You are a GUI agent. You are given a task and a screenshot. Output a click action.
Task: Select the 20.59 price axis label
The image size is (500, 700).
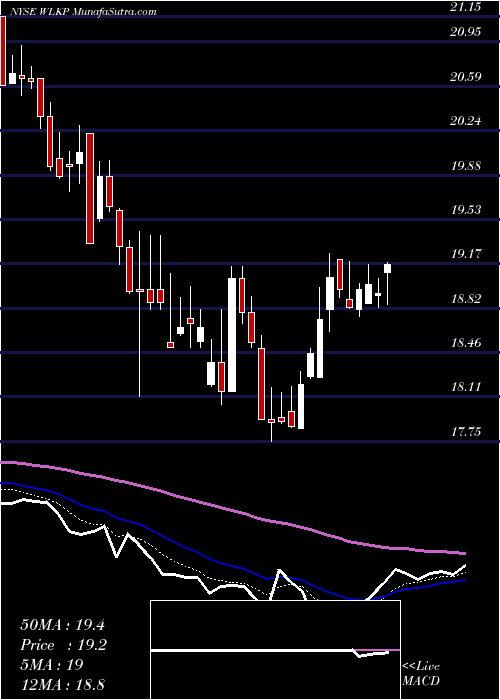click(x=465, y=77)
